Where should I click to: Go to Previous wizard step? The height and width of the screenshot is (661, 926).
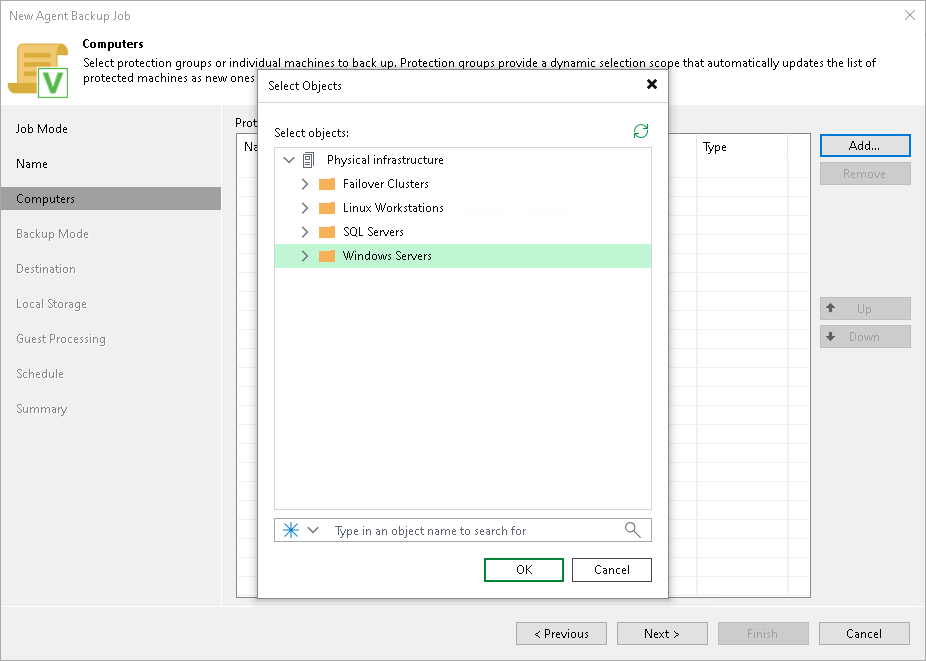pos(562,634)
